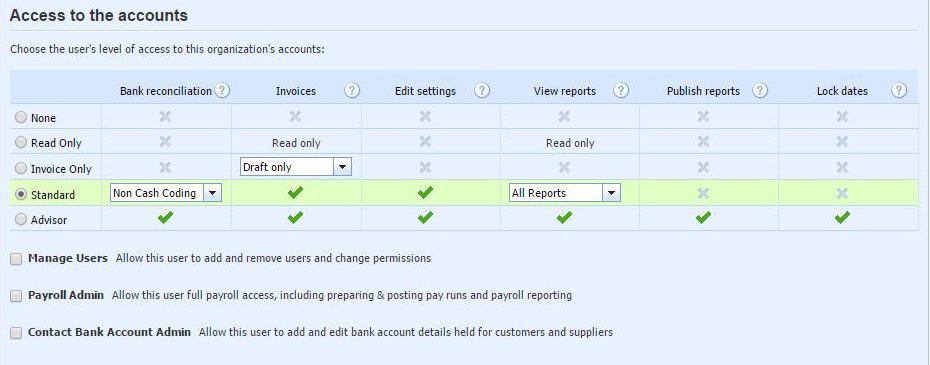Open the Draft only invoices dropdown
The height and width of the screenshot is (365, 930).
click(296, 167)
